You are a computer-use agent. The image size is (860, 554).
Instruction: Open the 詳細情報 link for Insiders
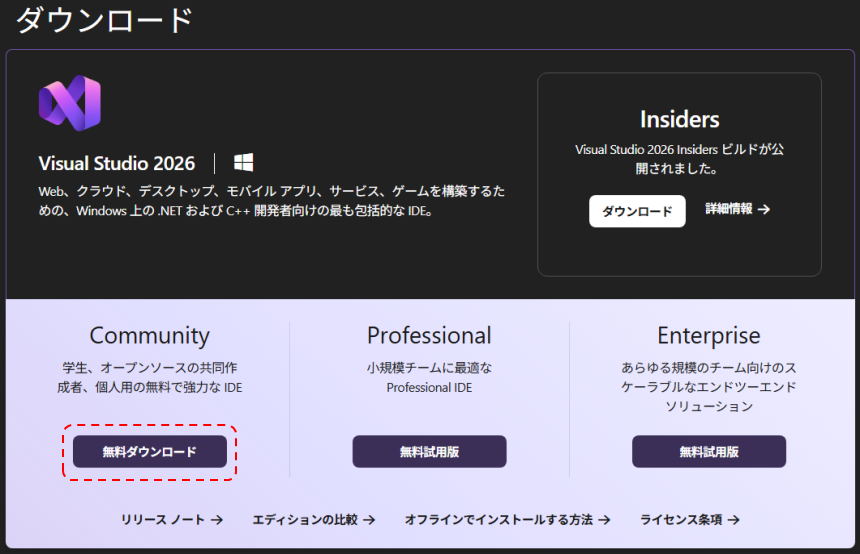click(737, 209)
